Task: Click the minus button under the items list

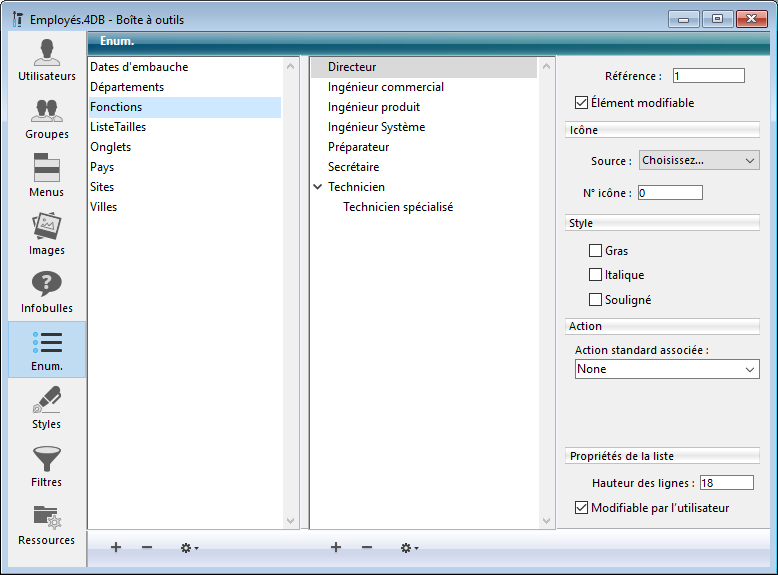Action: tap(367, 548)
